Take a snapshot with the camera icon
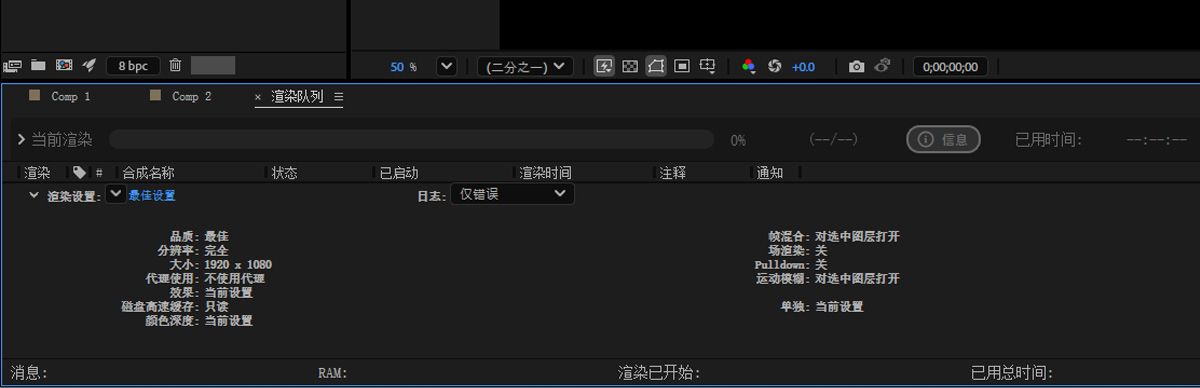This screenshot has height=388, width=1200. [x=857, y=66]
